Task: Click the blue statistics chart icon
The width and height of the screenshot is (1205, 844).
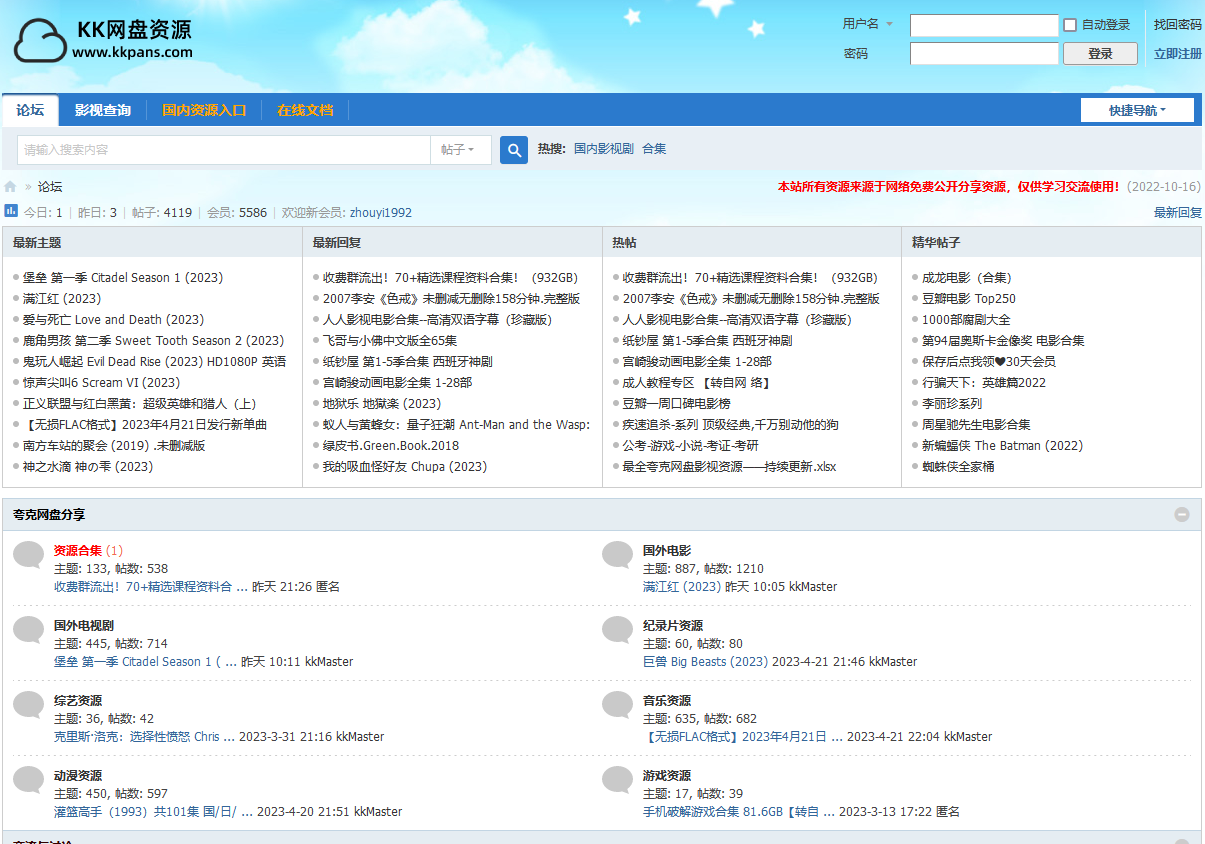Action: (x=11, y=211)
